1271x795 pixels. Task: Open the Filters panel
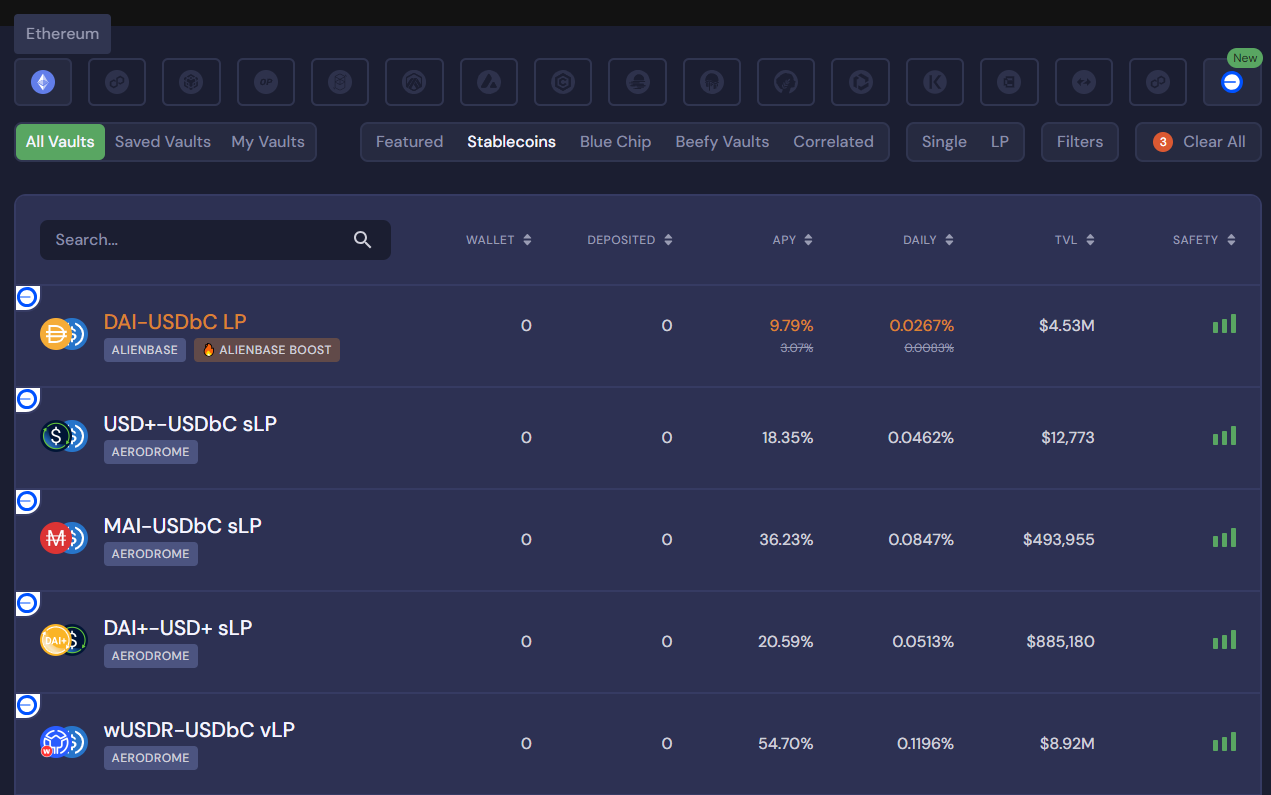[1080, 142]
